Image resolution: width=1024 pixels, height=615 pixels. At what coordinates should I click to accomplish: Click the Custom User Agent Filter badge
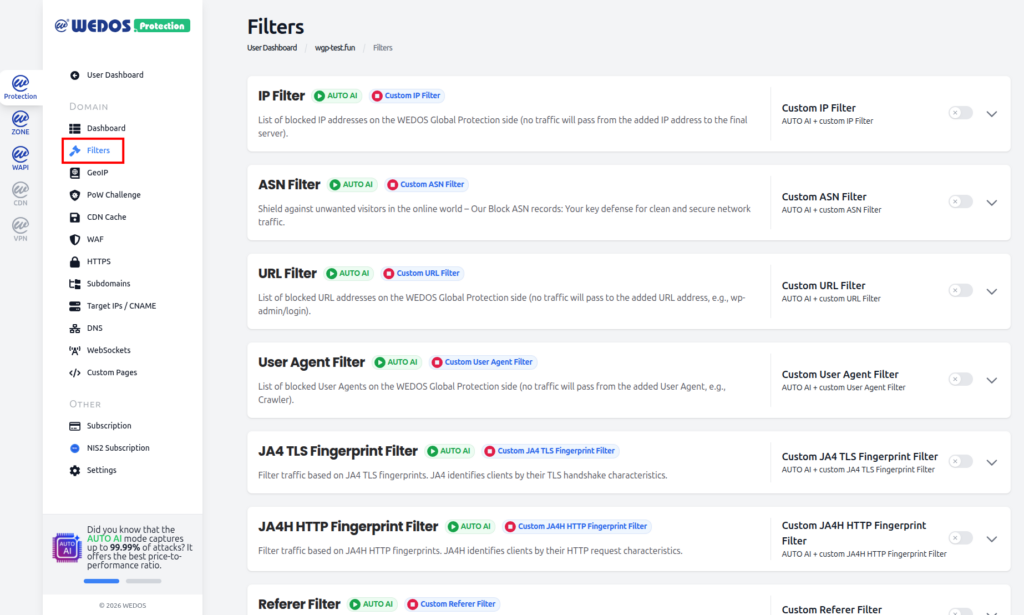483,362
